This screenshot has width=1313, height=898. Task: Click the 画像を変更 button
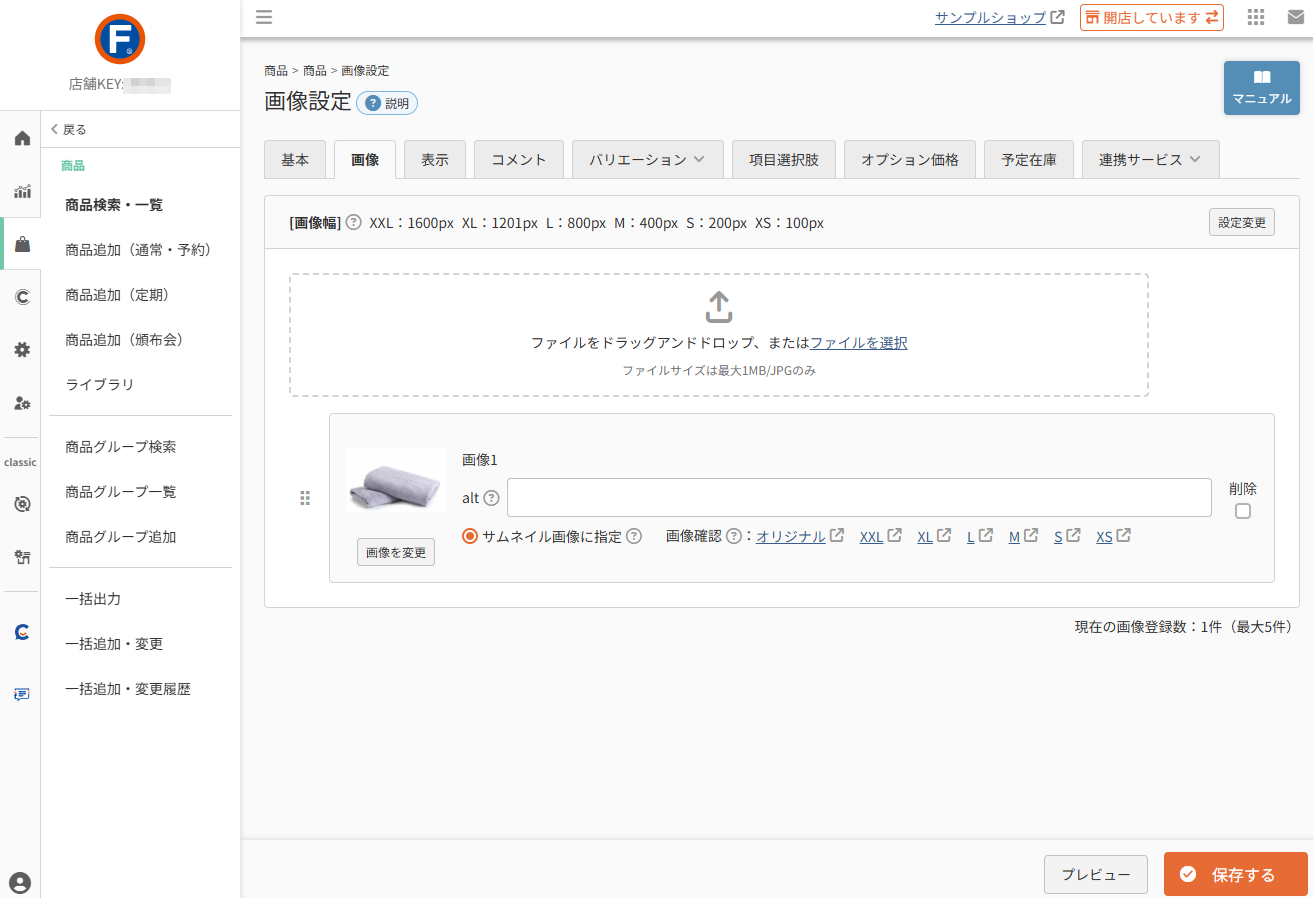click(396, 552)
